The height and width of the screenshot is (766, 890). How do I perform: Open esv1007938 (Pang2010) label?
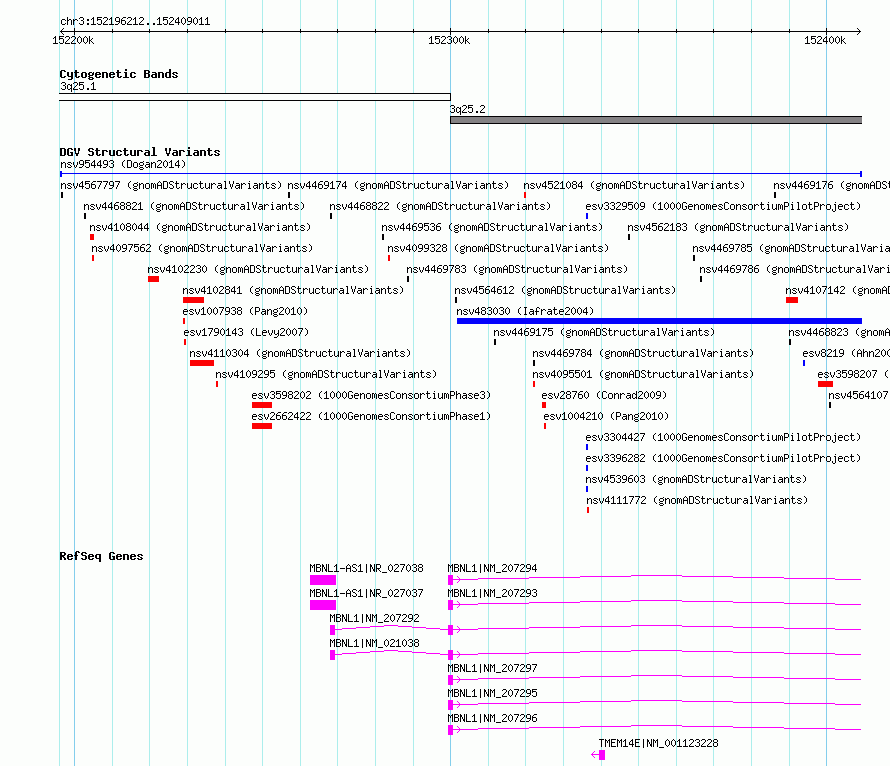tap(245, 312)
